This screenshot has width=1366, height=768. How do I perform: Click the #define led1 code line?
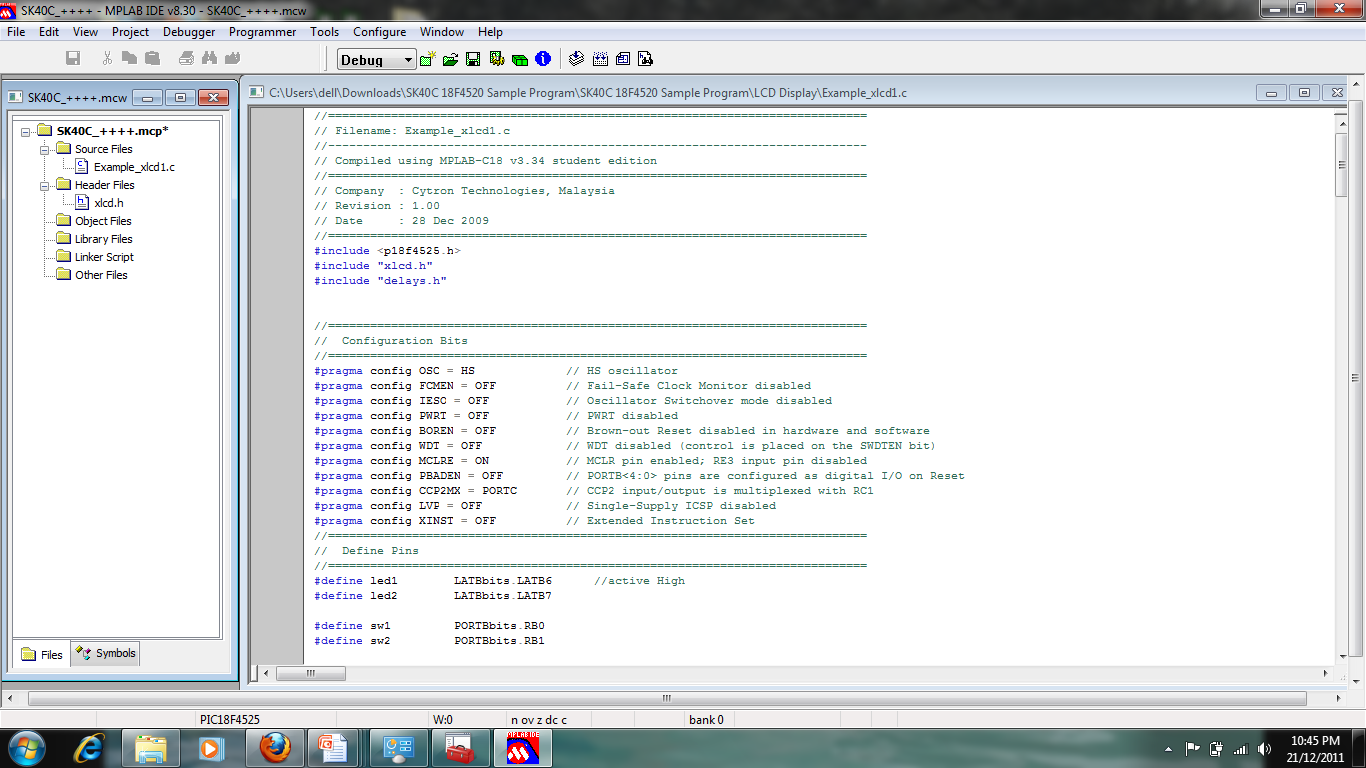pos(499,581)
